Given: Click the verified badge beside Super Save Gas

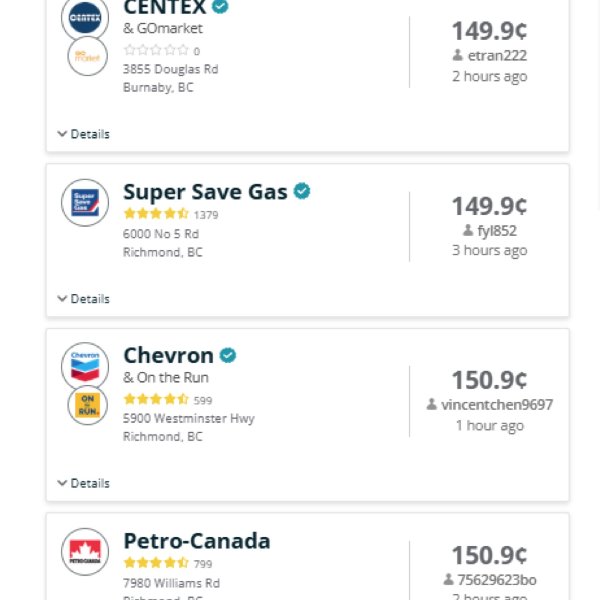Looking at the screenshot, I should click(x=301, y=191).
